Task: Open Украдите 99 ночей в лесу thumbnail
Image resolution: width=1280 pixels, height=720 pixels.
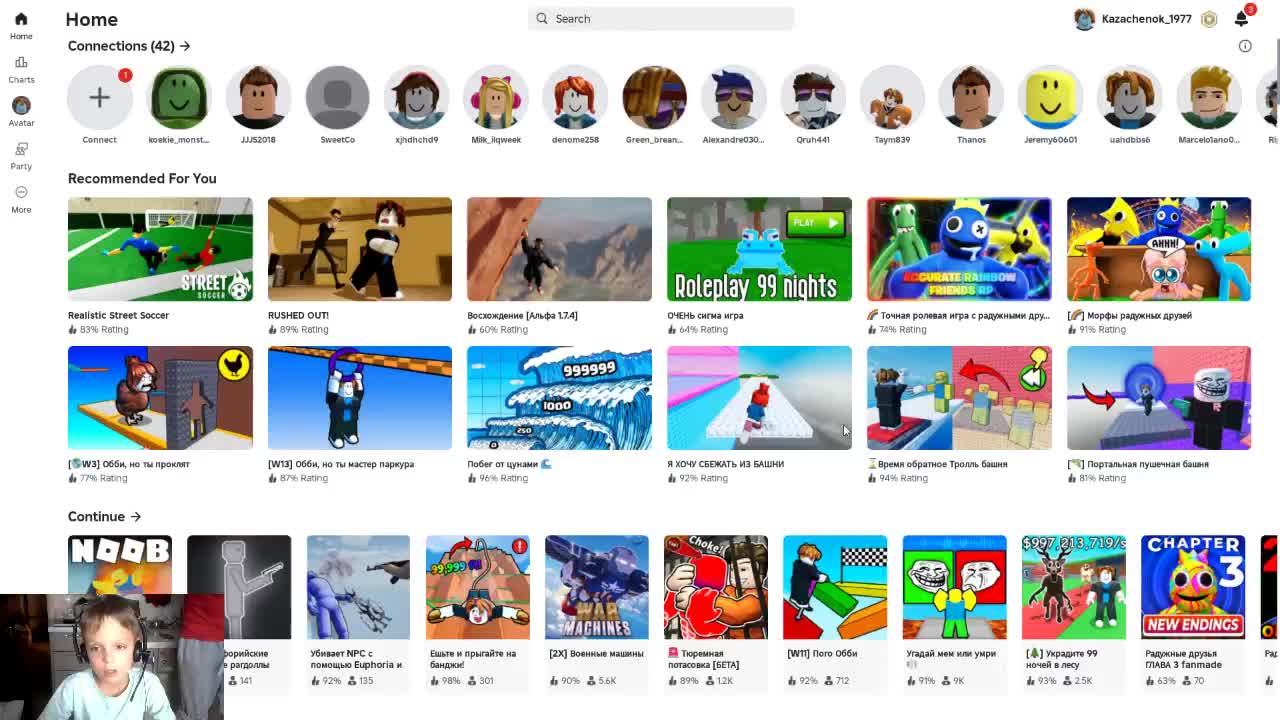Action: tap(1074, 587)
